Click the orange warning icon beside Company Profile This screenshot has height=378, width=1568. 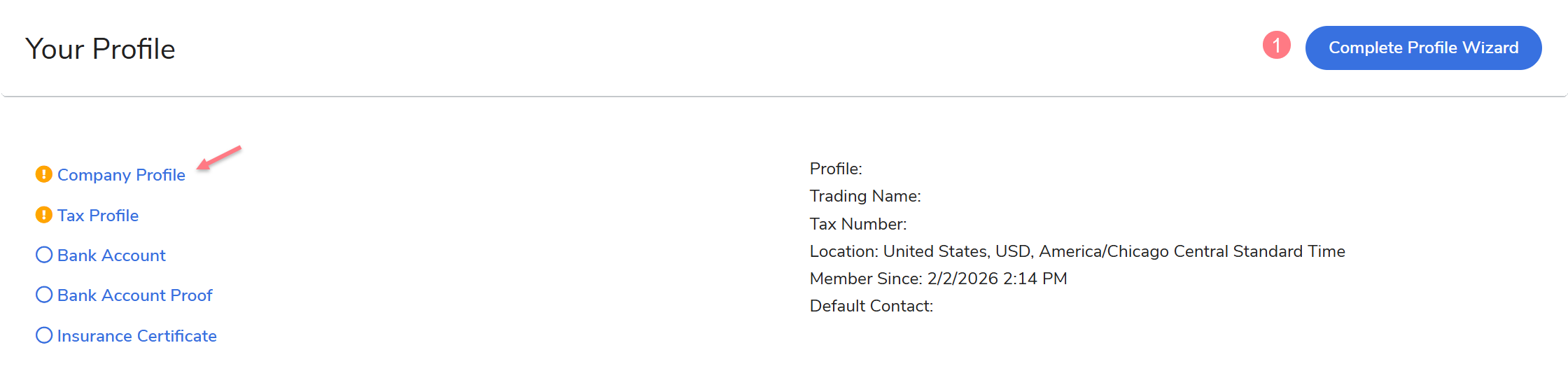tap(43, 174)
